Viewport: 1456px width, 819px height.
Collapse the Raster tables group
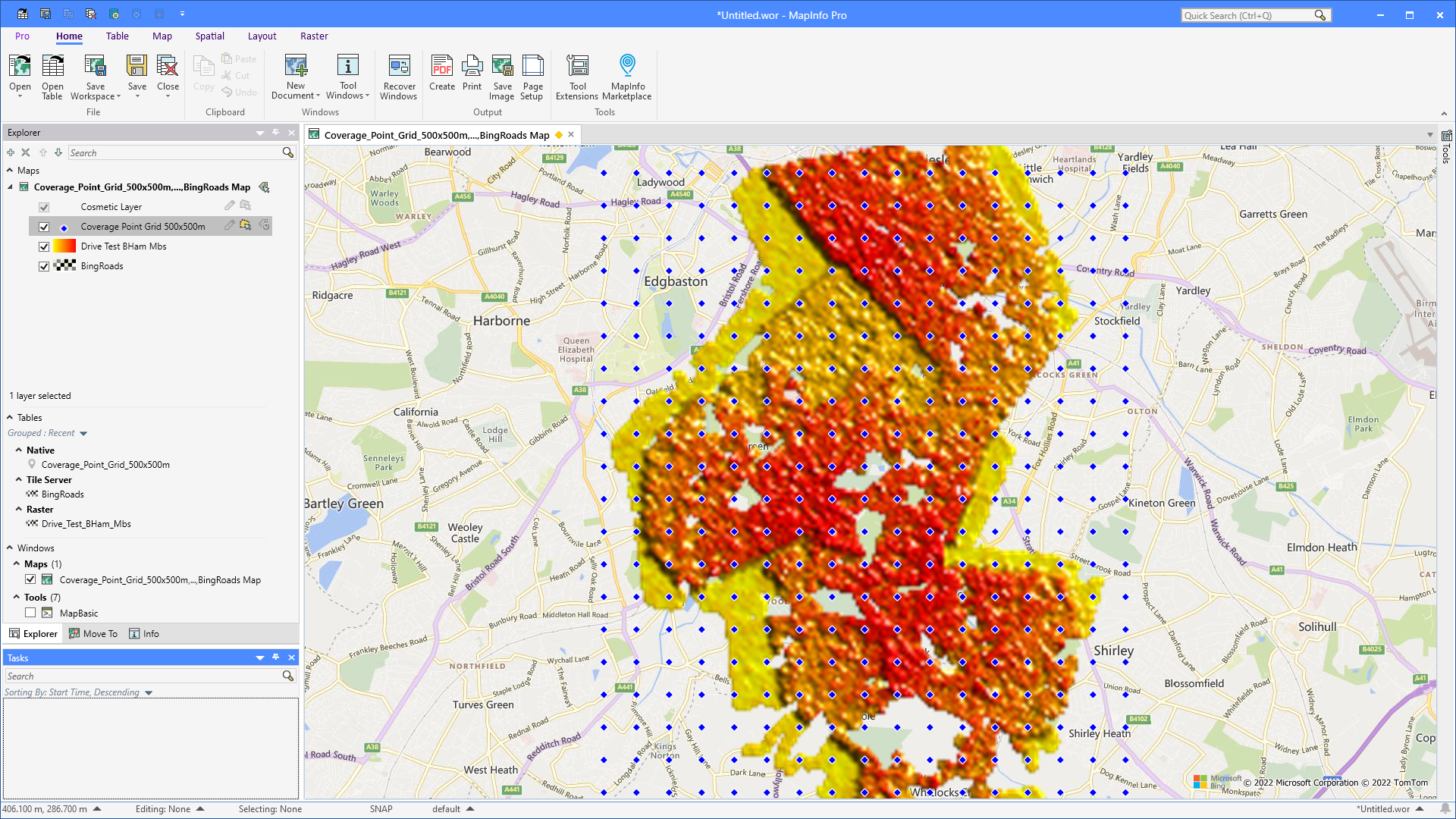pyautogui.click(x=19, y=509)
